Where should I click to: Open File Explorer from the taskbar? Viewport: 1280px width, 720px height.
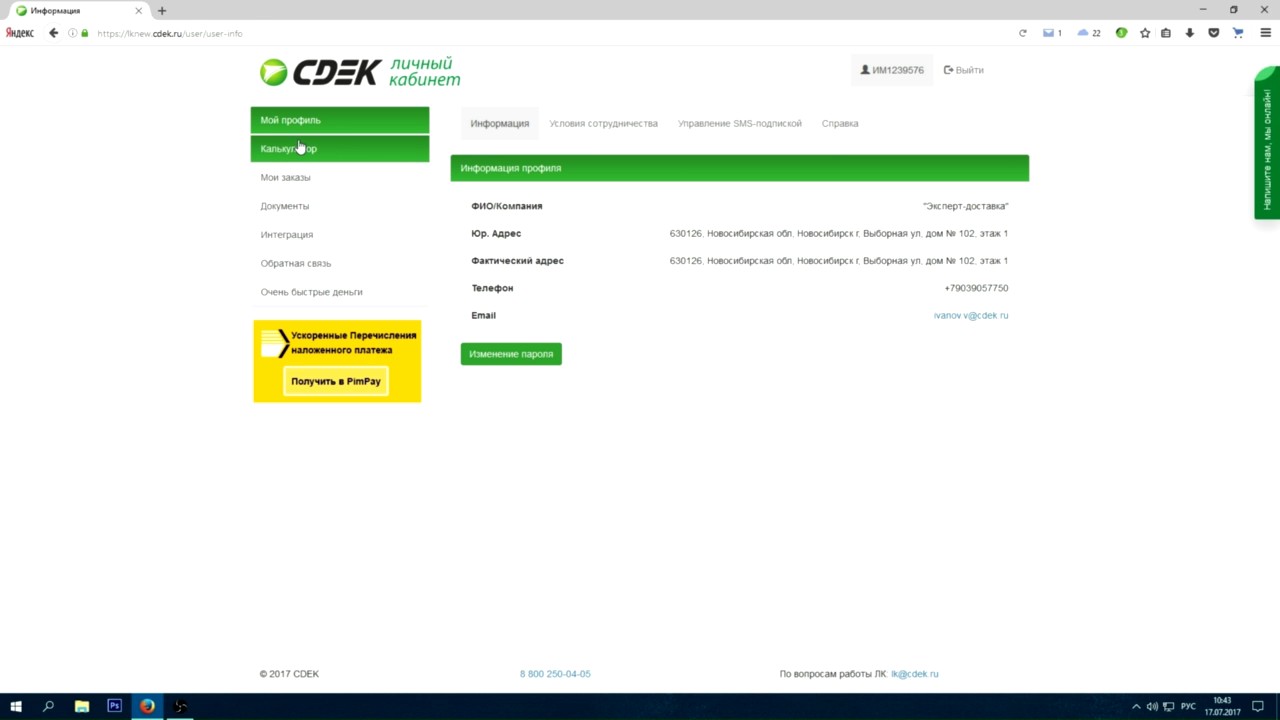82,706
